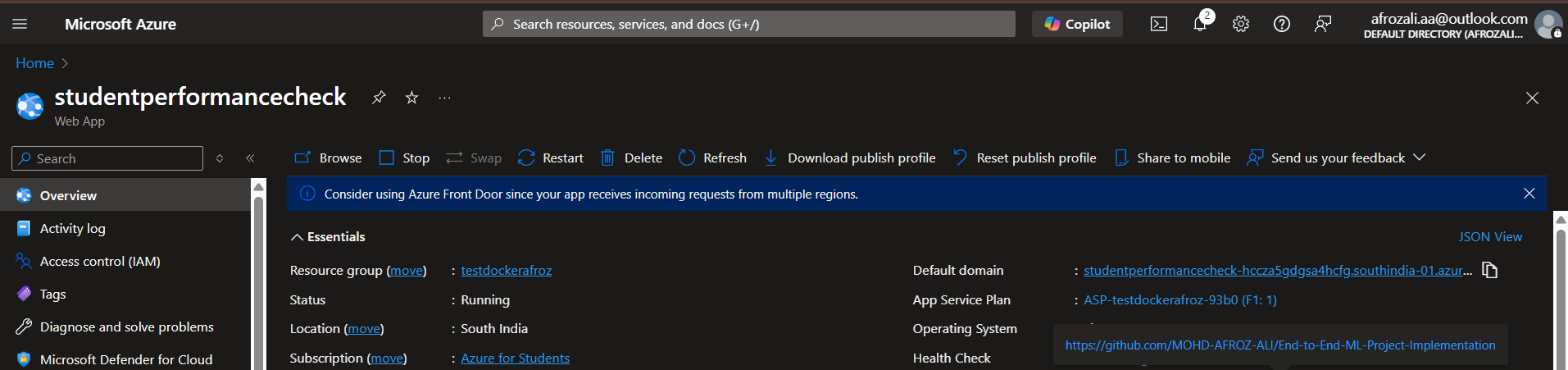The image size is (1568, 370).
Task: Expand Send us your feedback dropdown
Action: pyautogui.click(x=1420, y=158)
